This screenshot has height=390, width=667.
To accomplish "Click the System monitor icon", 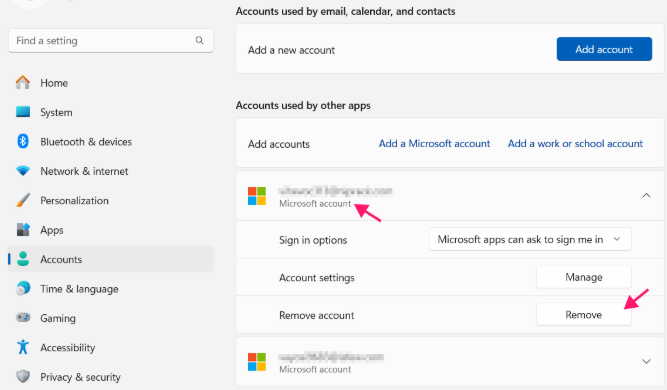I will (x=23, y=112).
